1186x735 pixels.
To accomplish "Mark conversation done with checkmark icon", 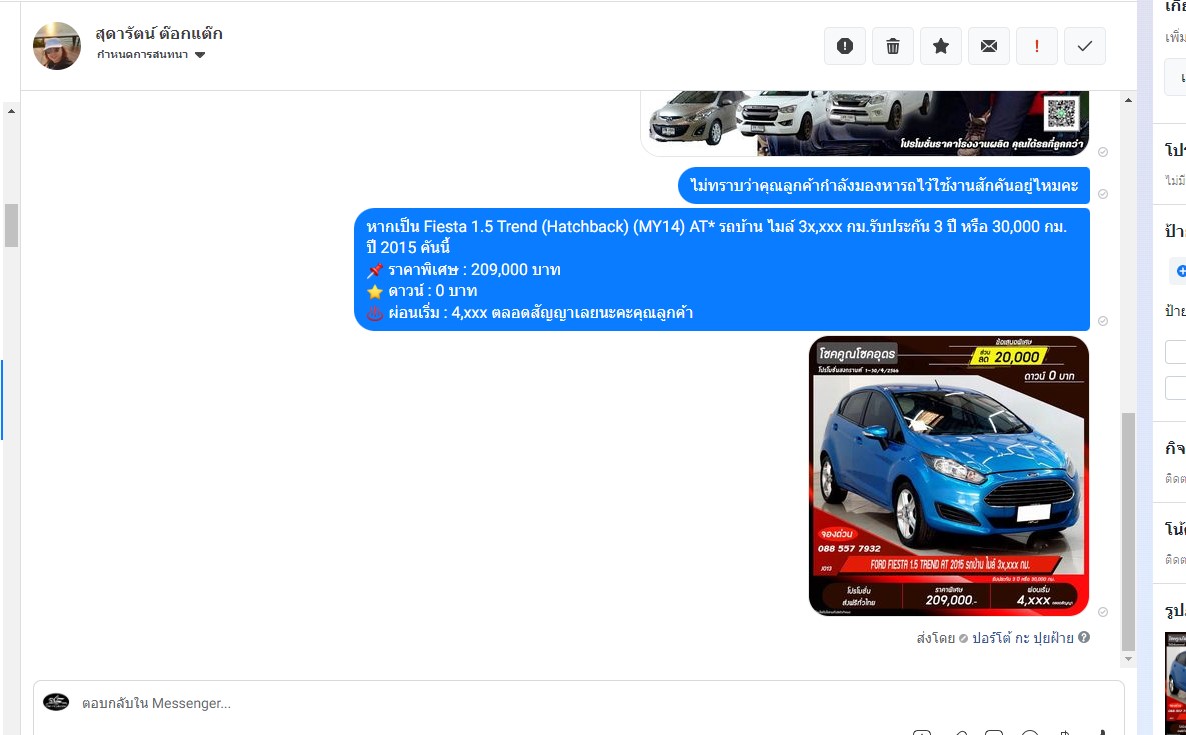I will pos(1085,46).
